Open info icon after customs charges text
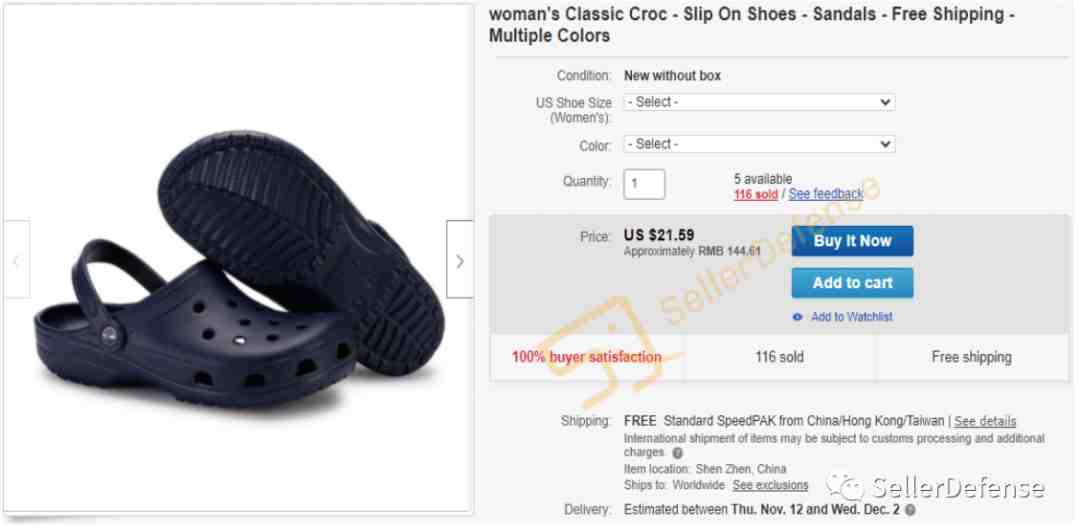 (x=678, y=453)
